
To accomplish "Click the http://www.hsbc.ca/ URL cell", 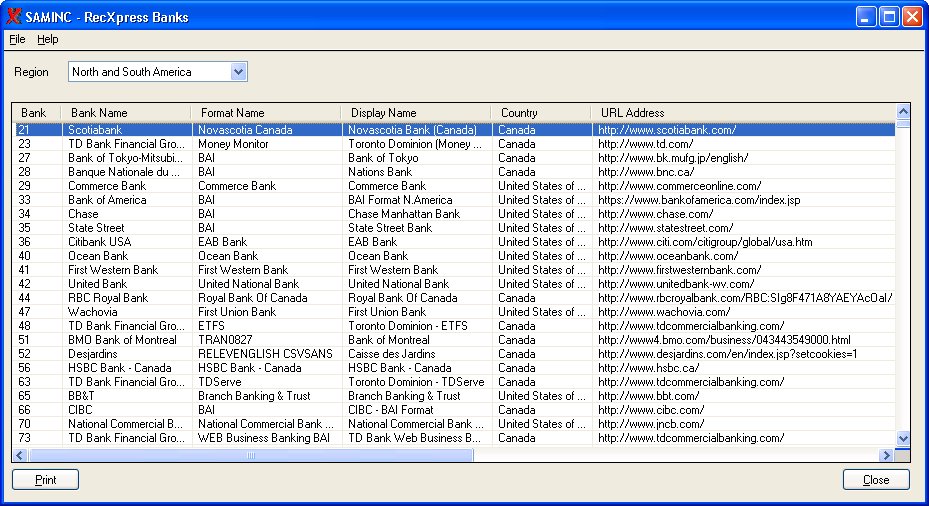I will (x=648, y=368).
